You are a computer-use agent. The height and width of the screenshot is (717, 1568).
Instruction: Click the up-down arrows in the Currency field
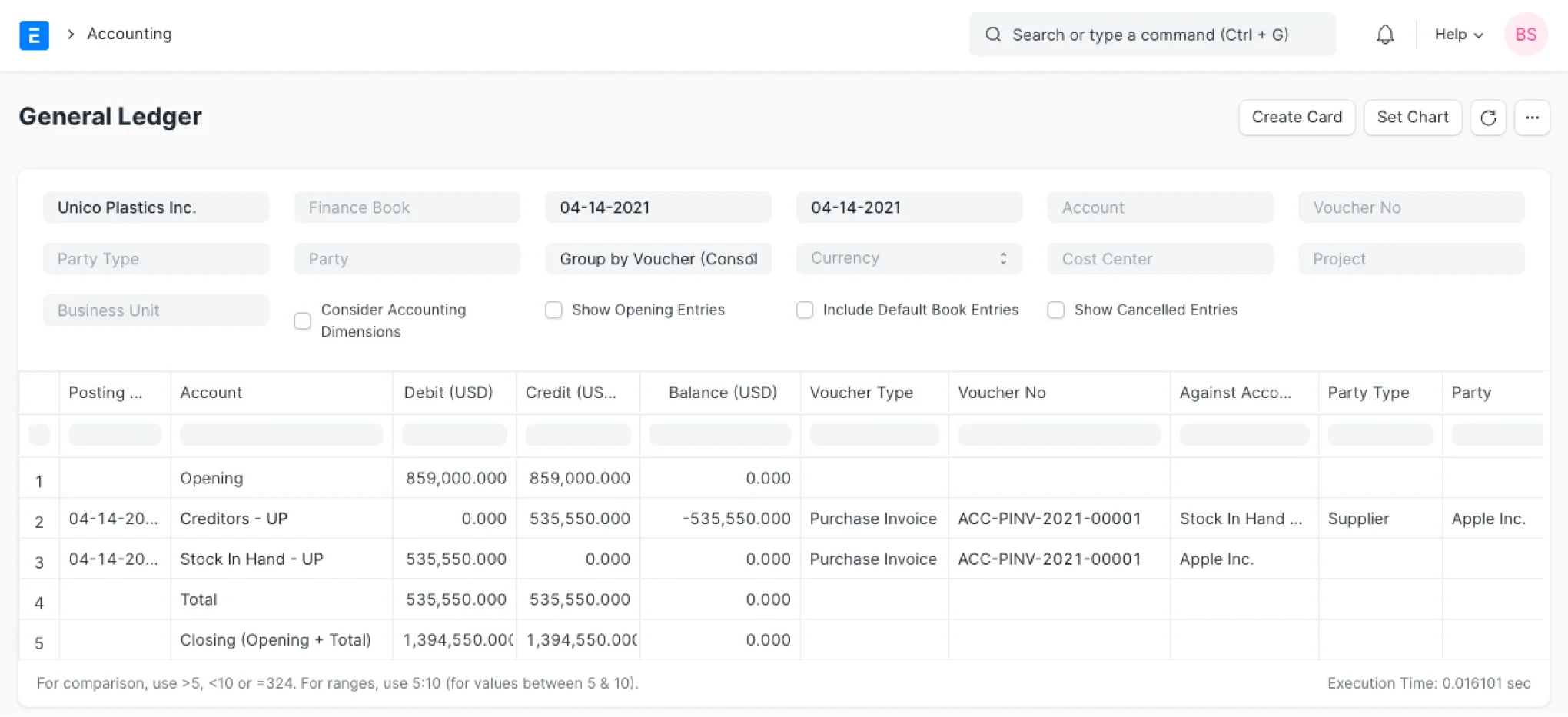pyautogui.click(x=1002, y=258)
